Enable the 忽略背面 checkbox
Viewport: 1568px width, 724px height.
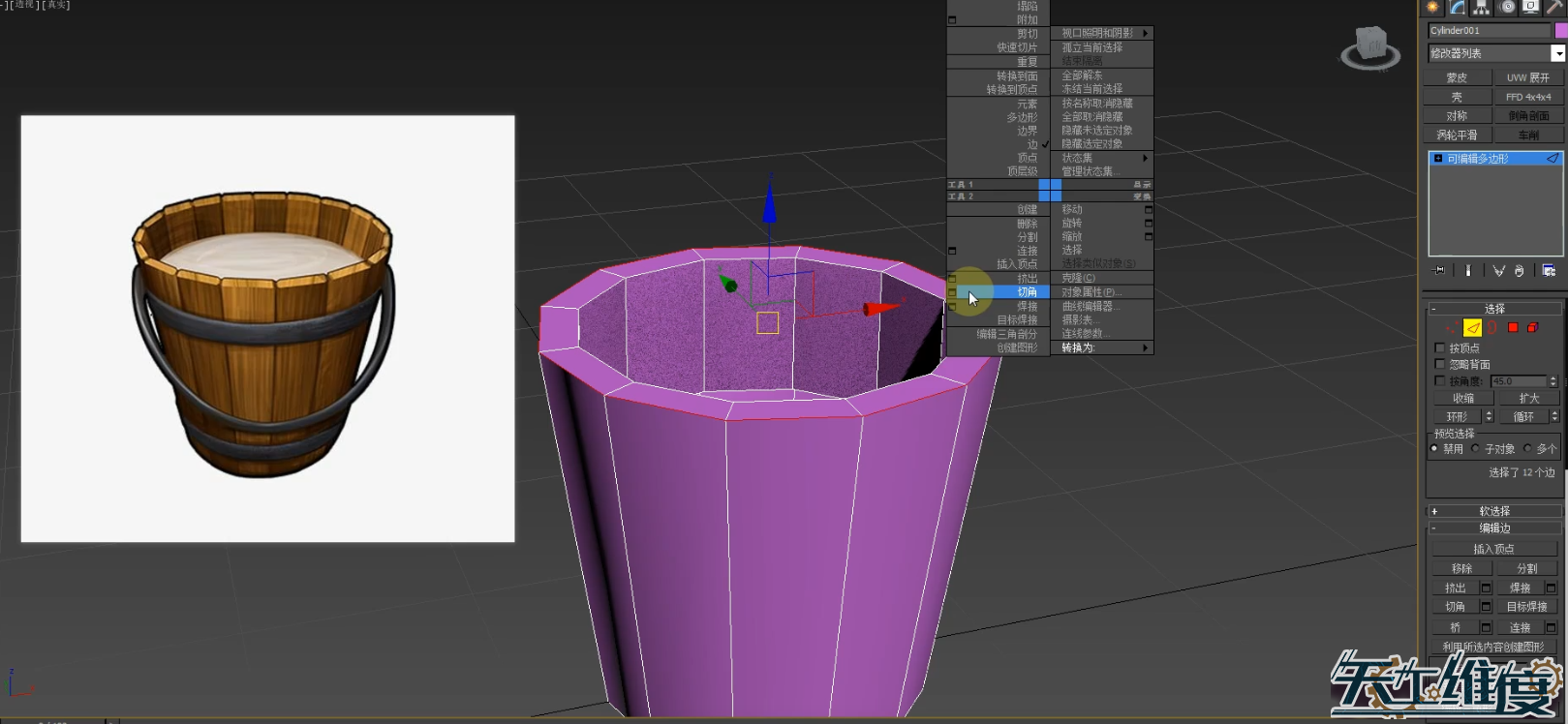click(x=1440, y=365)
